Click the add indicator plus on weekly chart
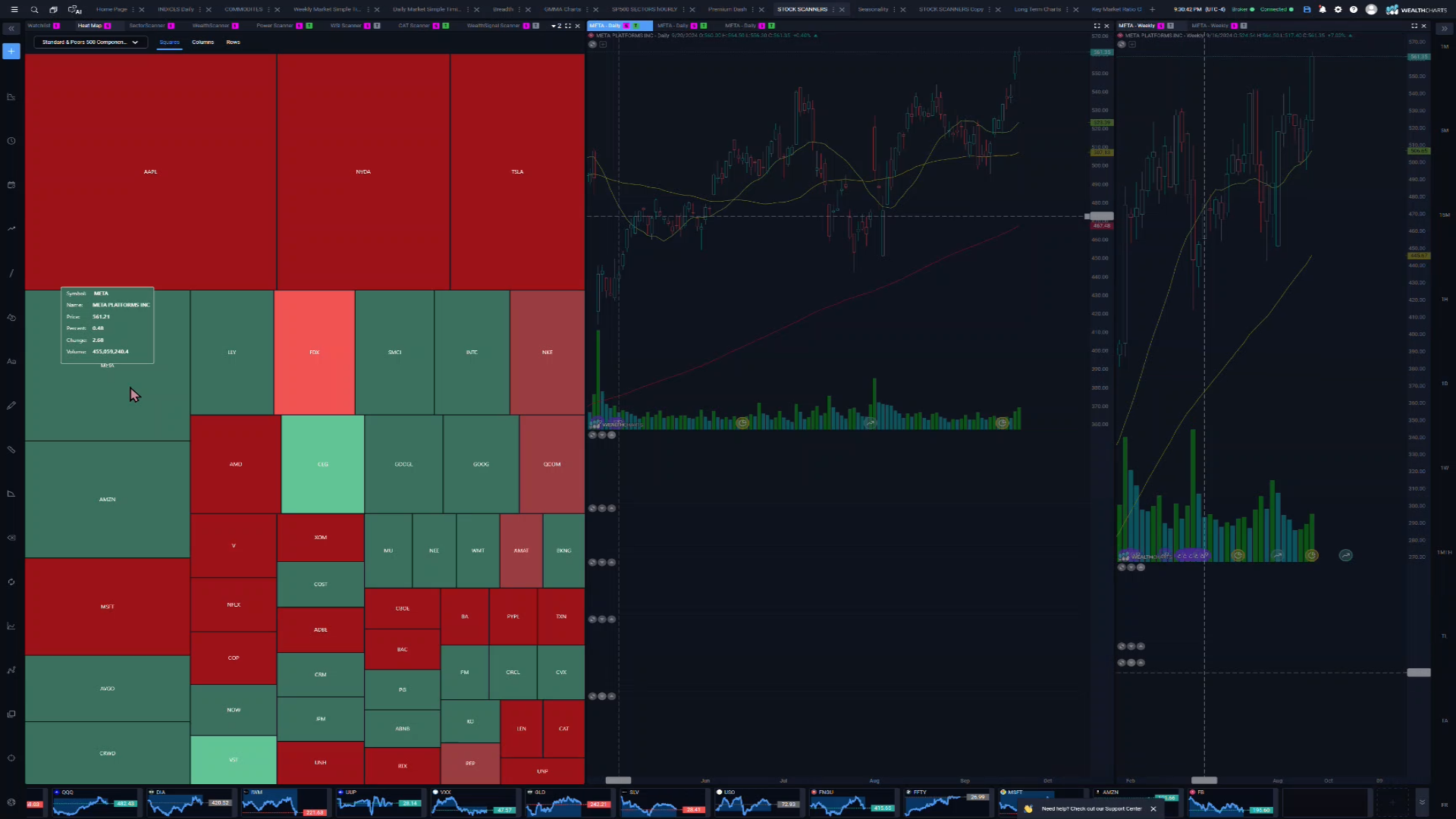 (1132, 44)
